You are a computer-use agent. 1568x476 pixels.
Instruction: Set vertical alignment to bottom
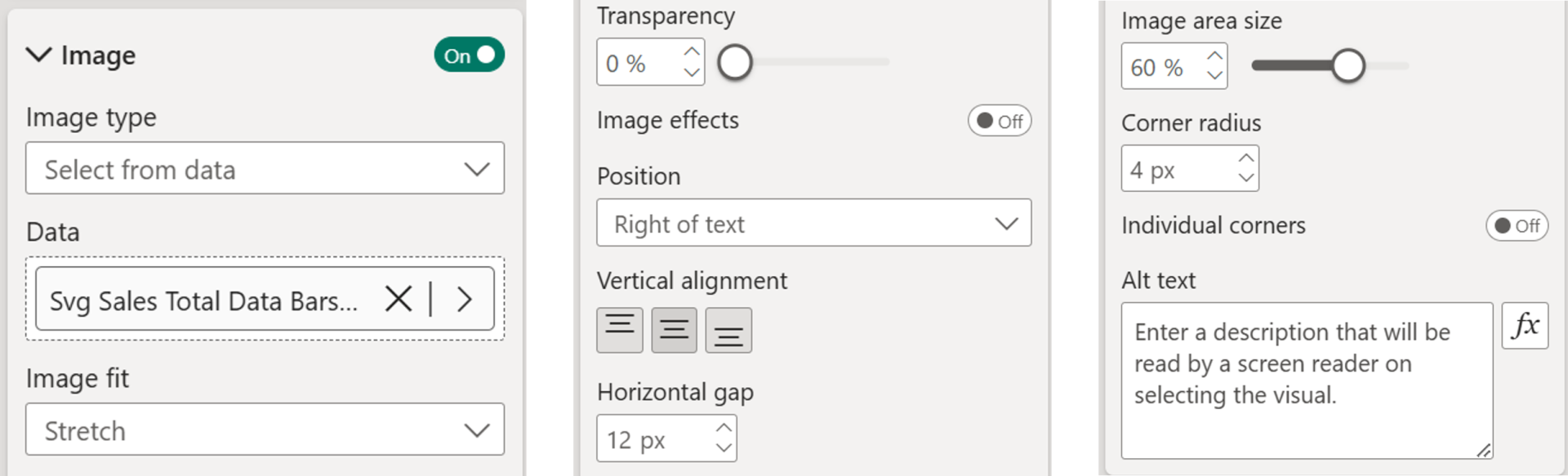728,330
